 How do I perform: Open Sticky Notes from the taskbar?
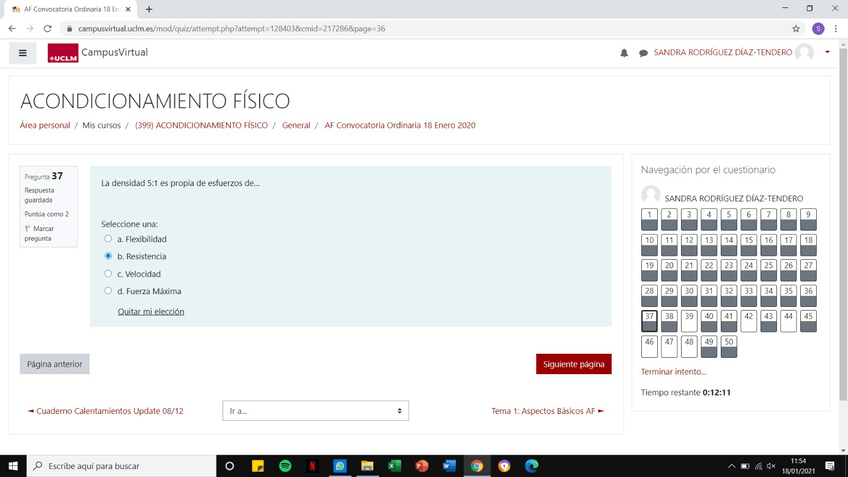[258, 466]
